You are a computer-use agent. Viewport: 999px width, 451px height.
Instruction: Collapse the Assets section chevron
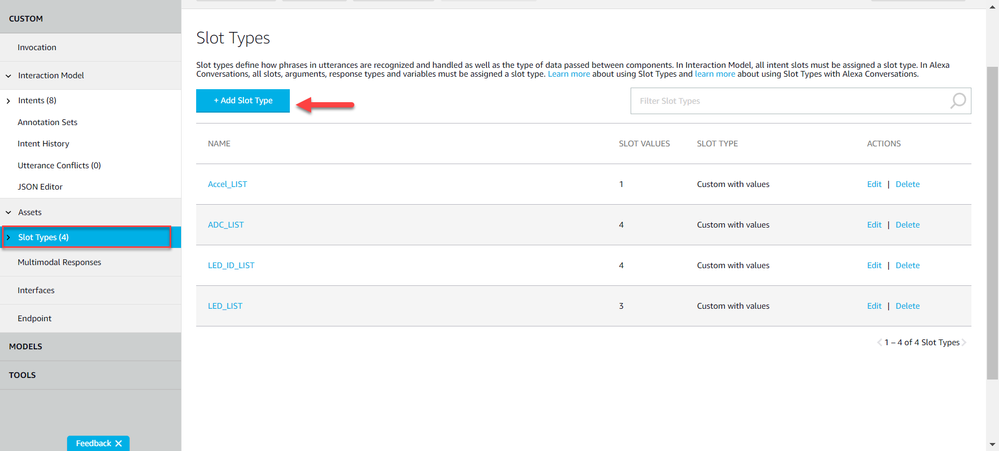[8, 213]
